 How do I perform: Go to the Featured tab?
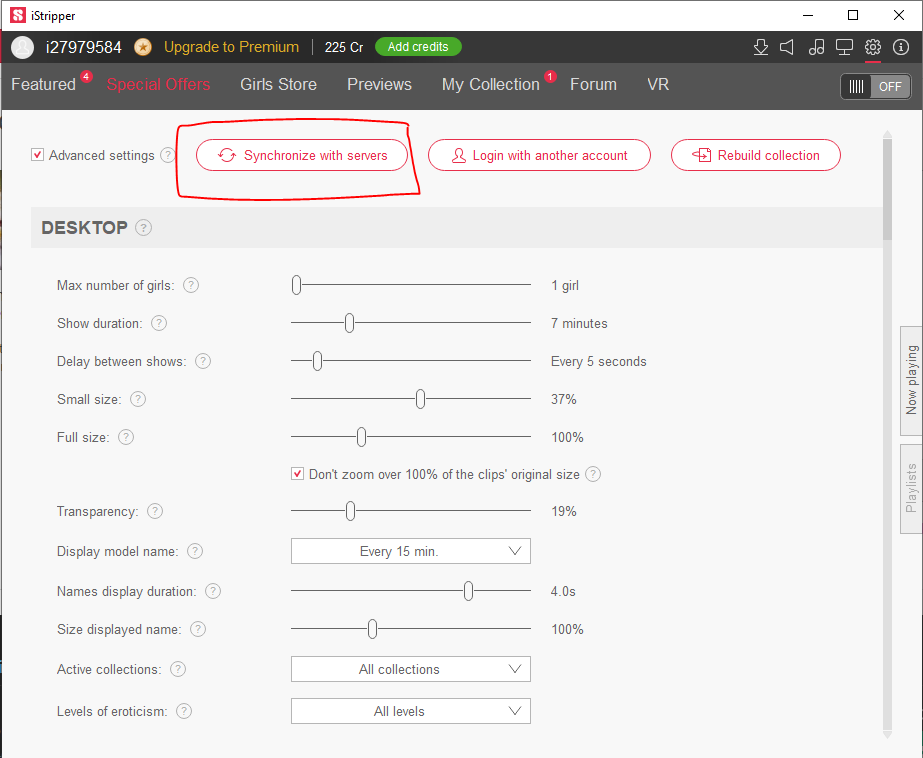[44, 85]
